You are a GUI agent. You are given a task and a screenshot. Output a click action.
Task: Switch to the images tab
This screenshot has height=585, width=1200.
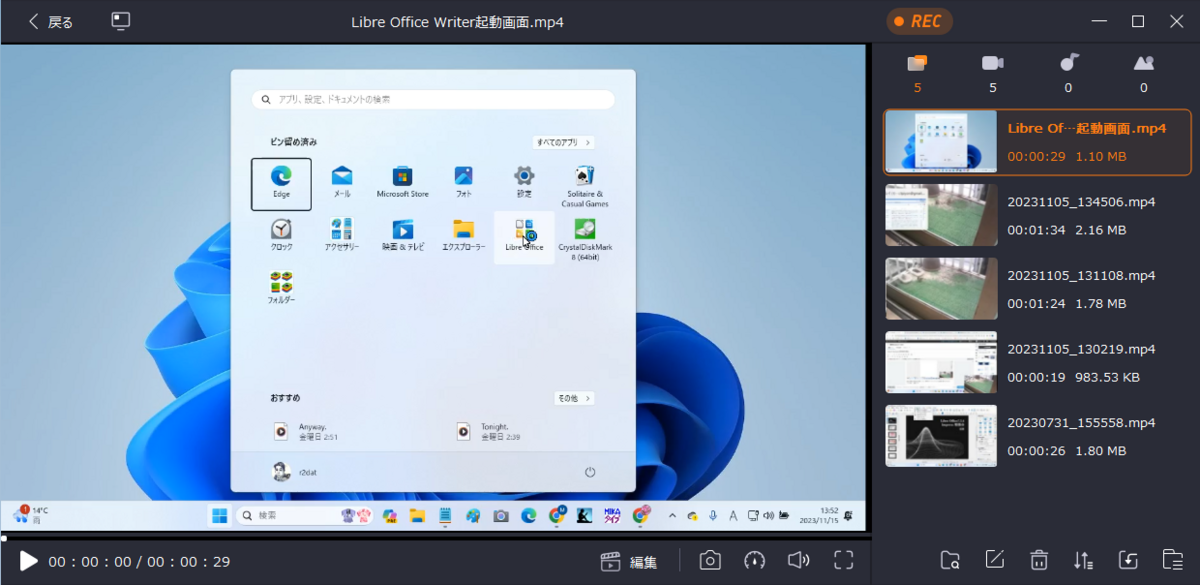pos(1144,63)
